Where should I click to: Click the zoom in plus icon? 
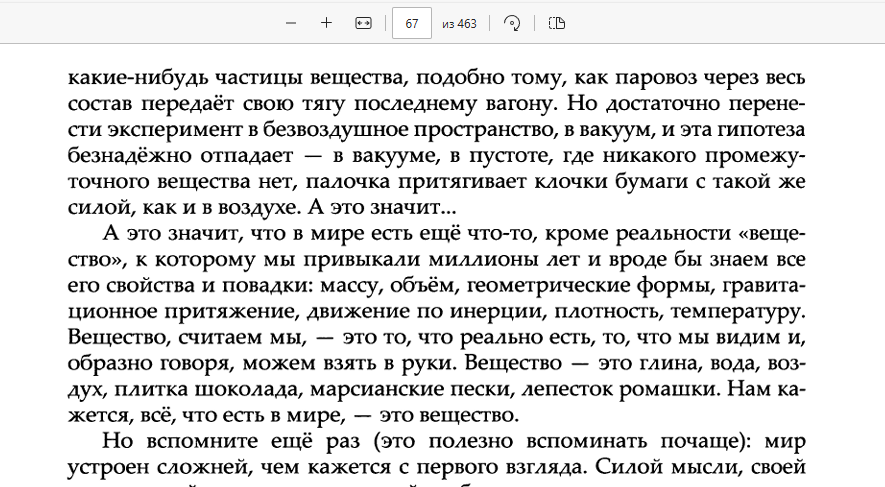(326, 23)
